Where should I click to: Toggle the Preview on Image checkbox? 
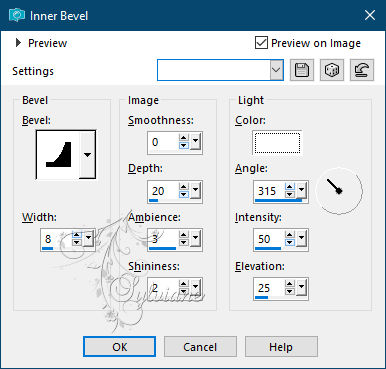261,43
